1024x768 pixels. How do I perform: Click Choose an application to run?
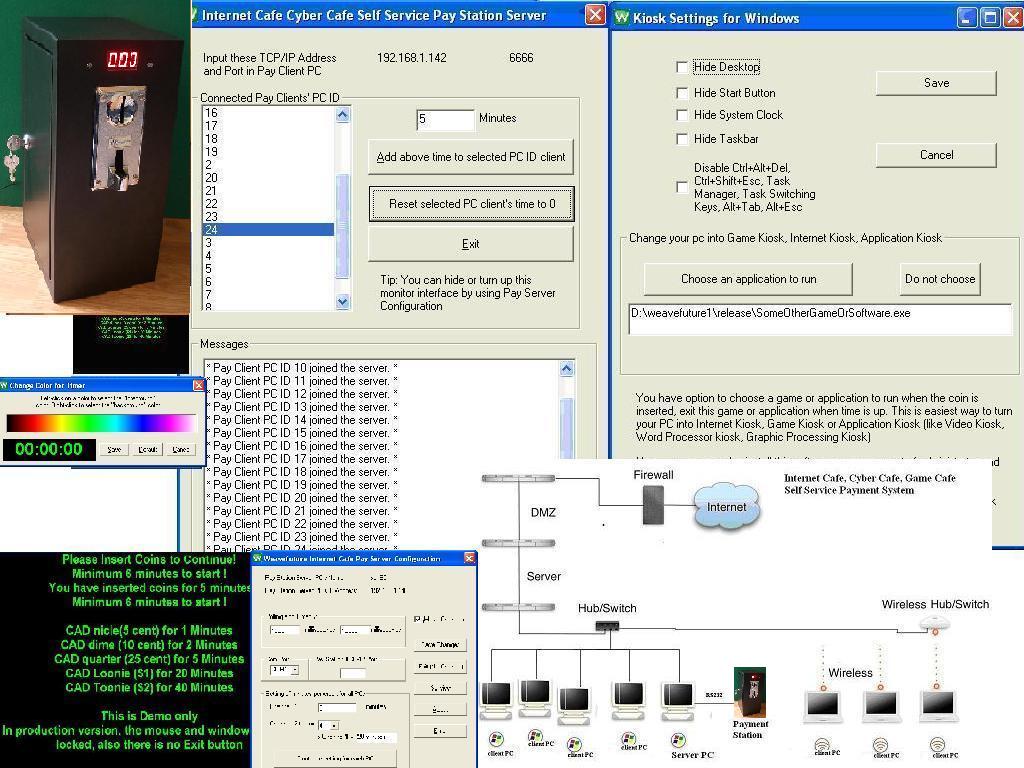(749, 279)
